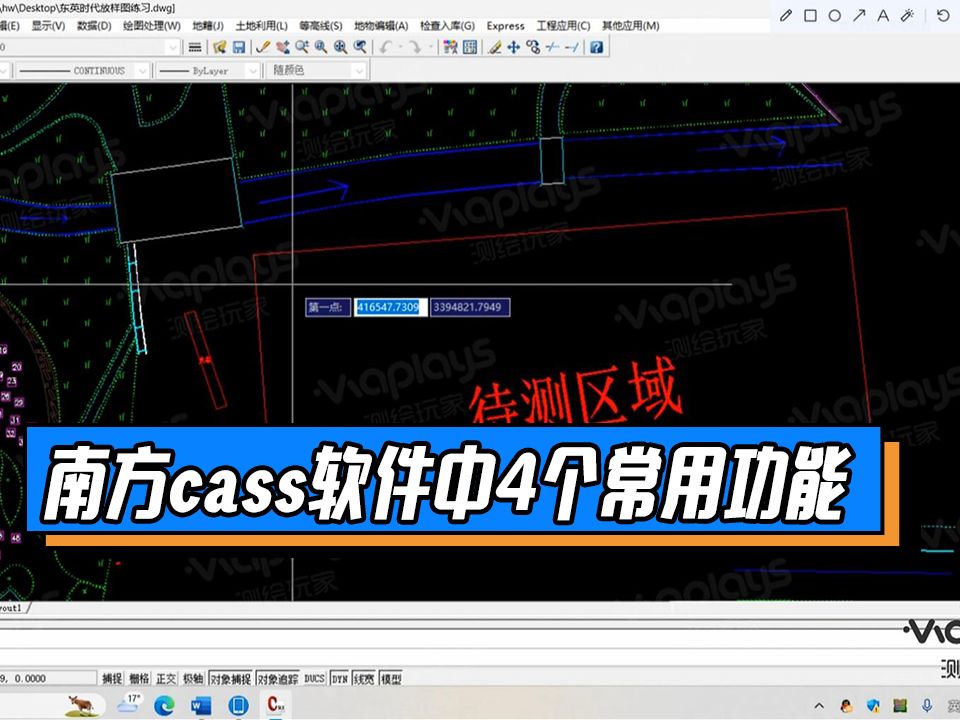Image resolution: width=960 pixels, height=720 pixels.
Task: Click the Redo arrow icon
Action: click(415, 46)
